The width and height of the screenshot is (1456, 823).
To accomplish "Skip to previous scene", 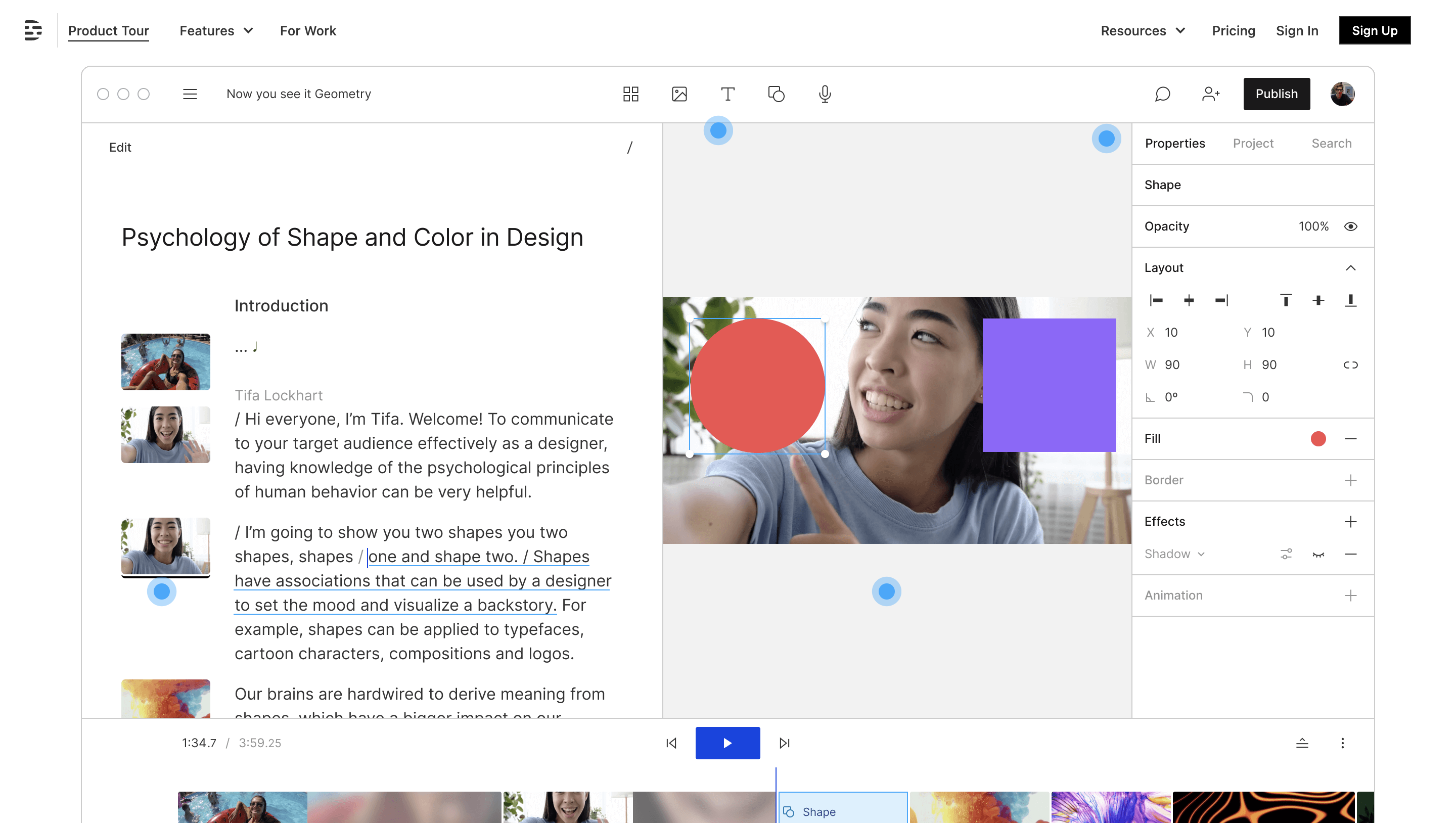I will point(671,743).
